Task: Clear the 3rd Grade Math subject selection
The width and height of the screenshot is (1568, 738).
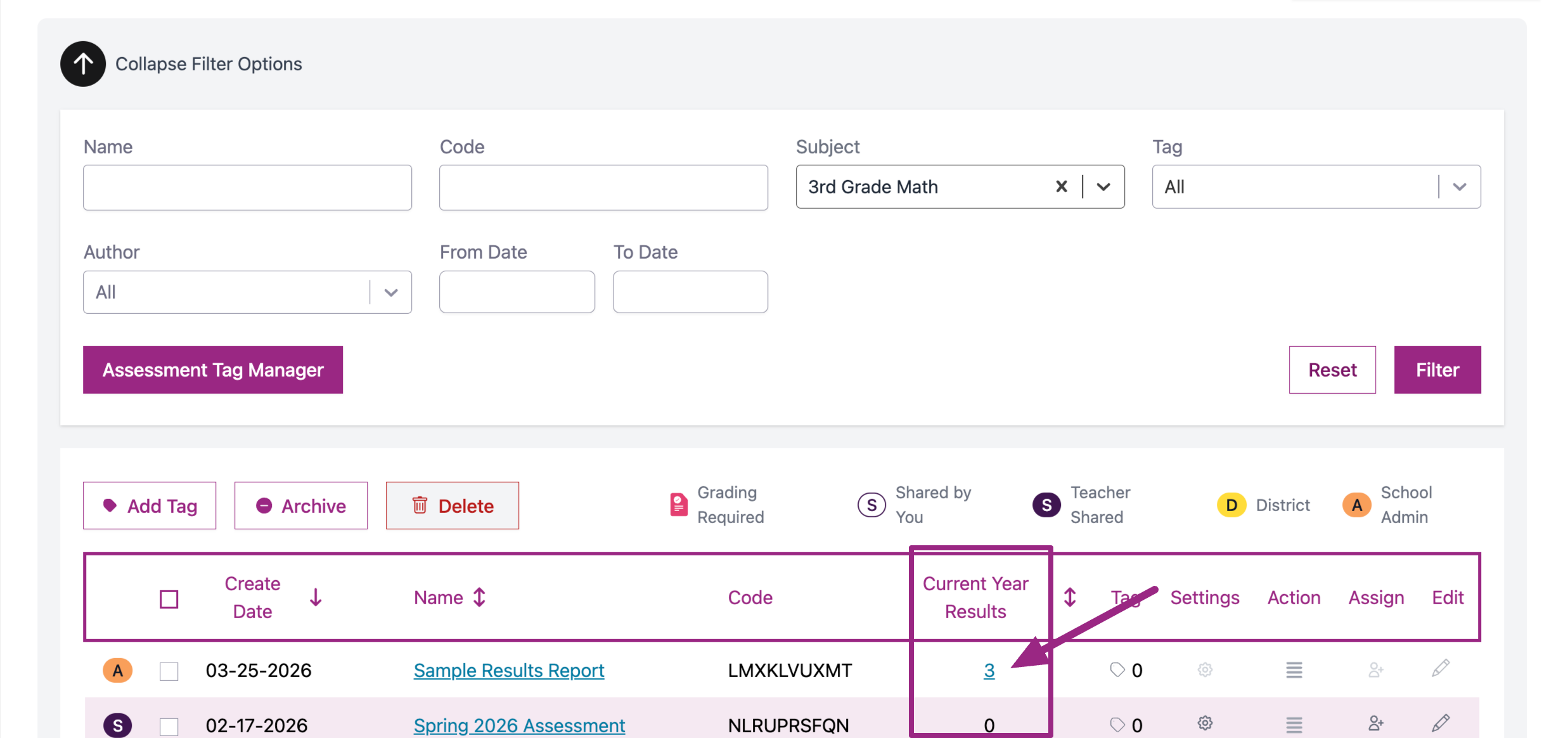Action: (x=1062, y=186)
